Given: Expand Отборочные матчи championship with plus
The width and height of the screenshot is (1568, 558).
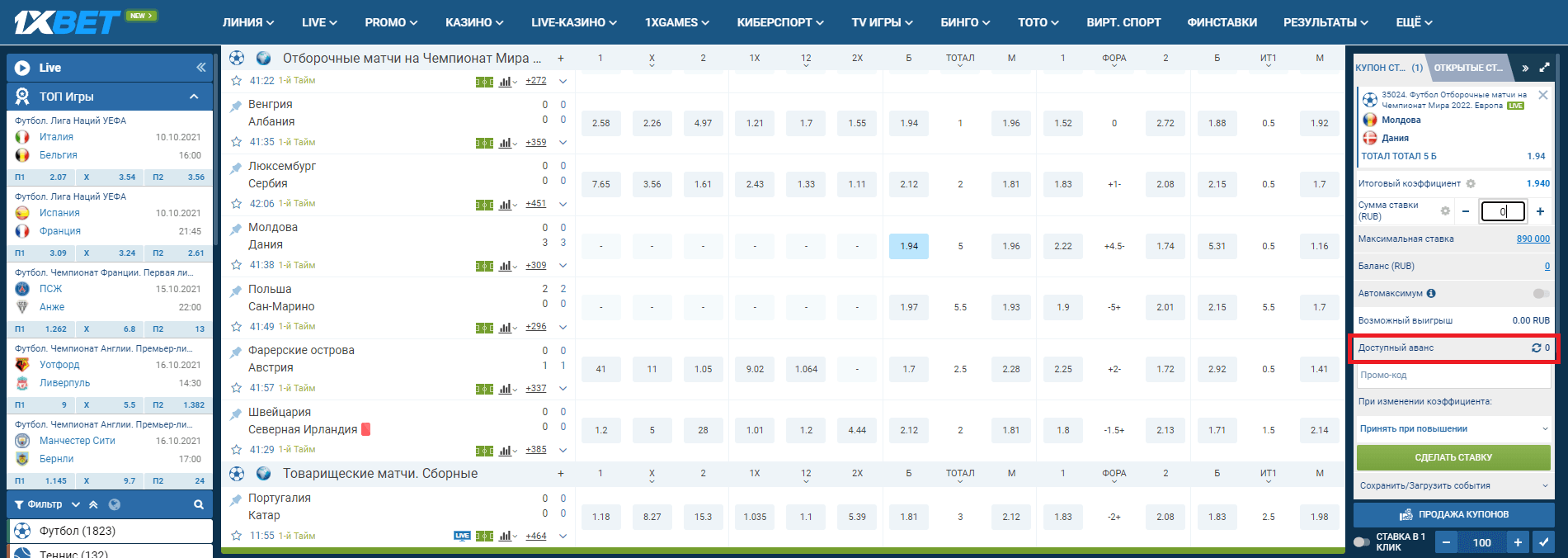Looking at the screenshot, I should click(x=561, y=59).
